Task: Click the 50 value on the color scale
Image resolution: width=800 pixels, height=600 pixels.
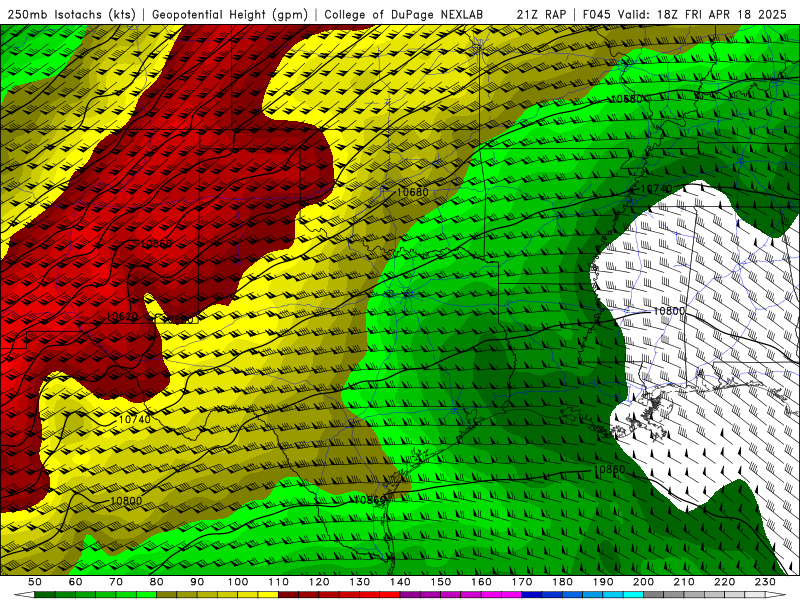Action: click(35, 582)
